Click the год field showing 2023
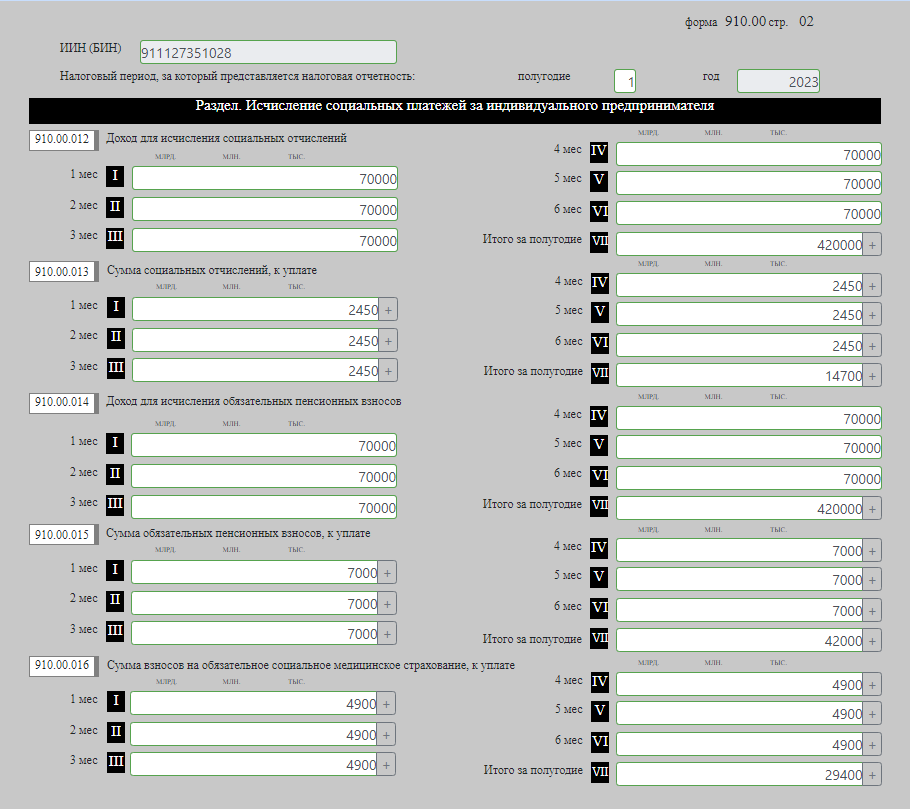Screen dimensions: 910x809 tap(777, 82)
